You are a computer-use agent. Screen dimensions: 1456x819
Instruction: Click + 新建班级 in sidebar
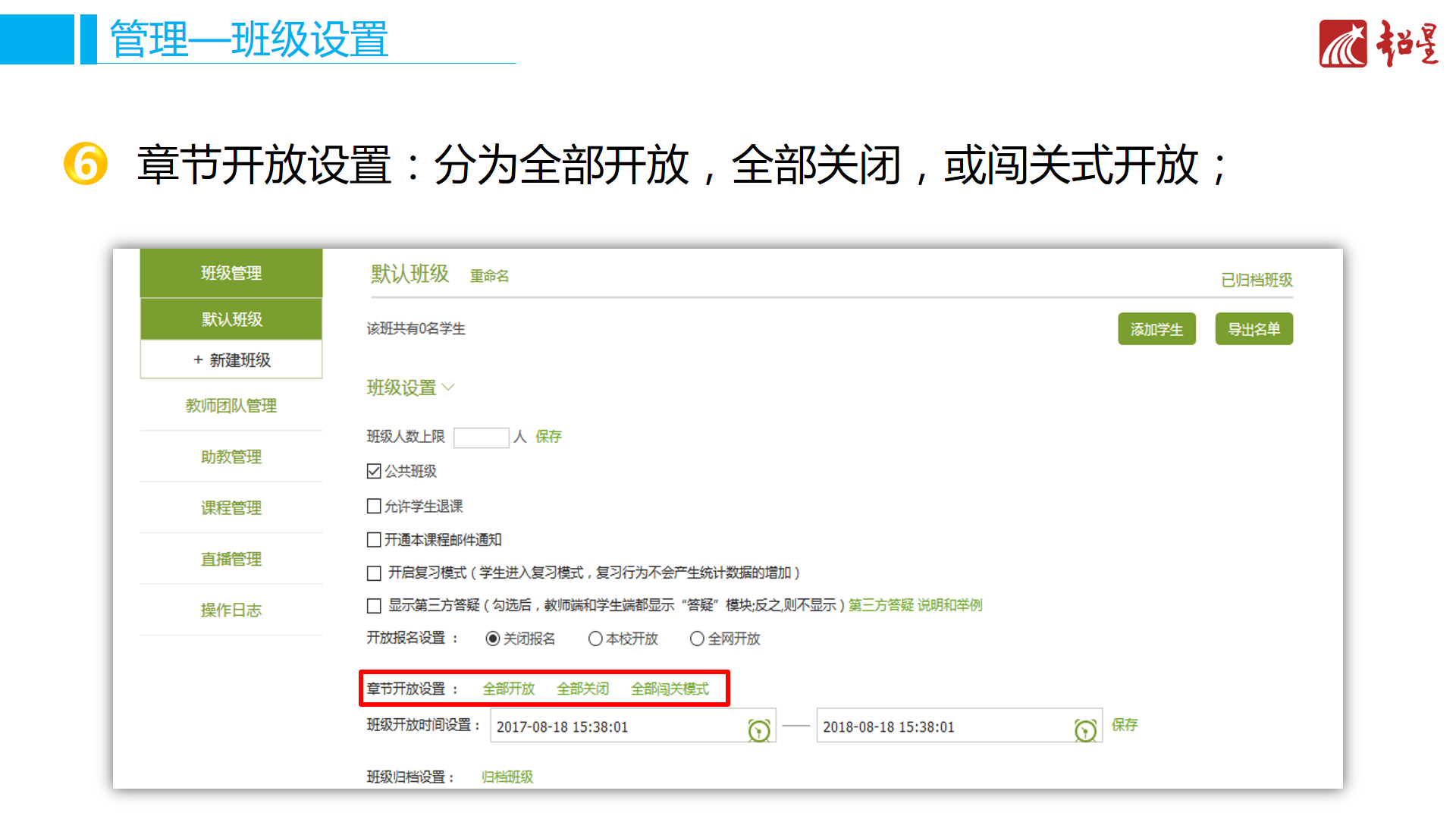click(231, 360)
